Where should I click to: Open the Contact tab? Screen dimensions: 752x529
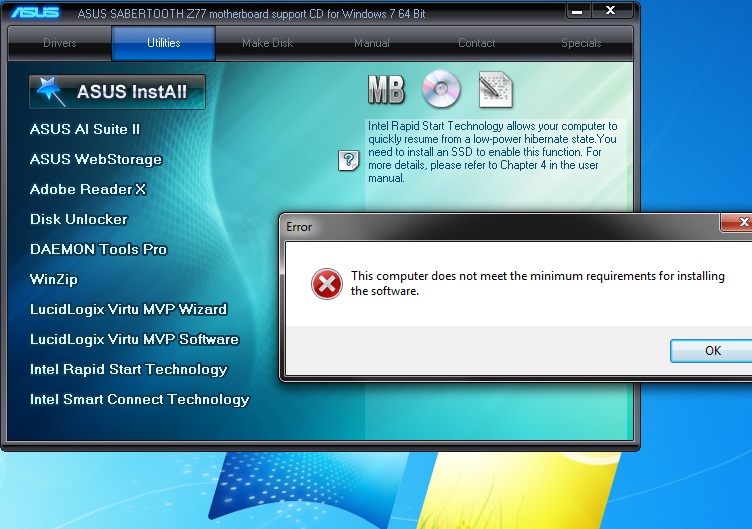[476, 43]
